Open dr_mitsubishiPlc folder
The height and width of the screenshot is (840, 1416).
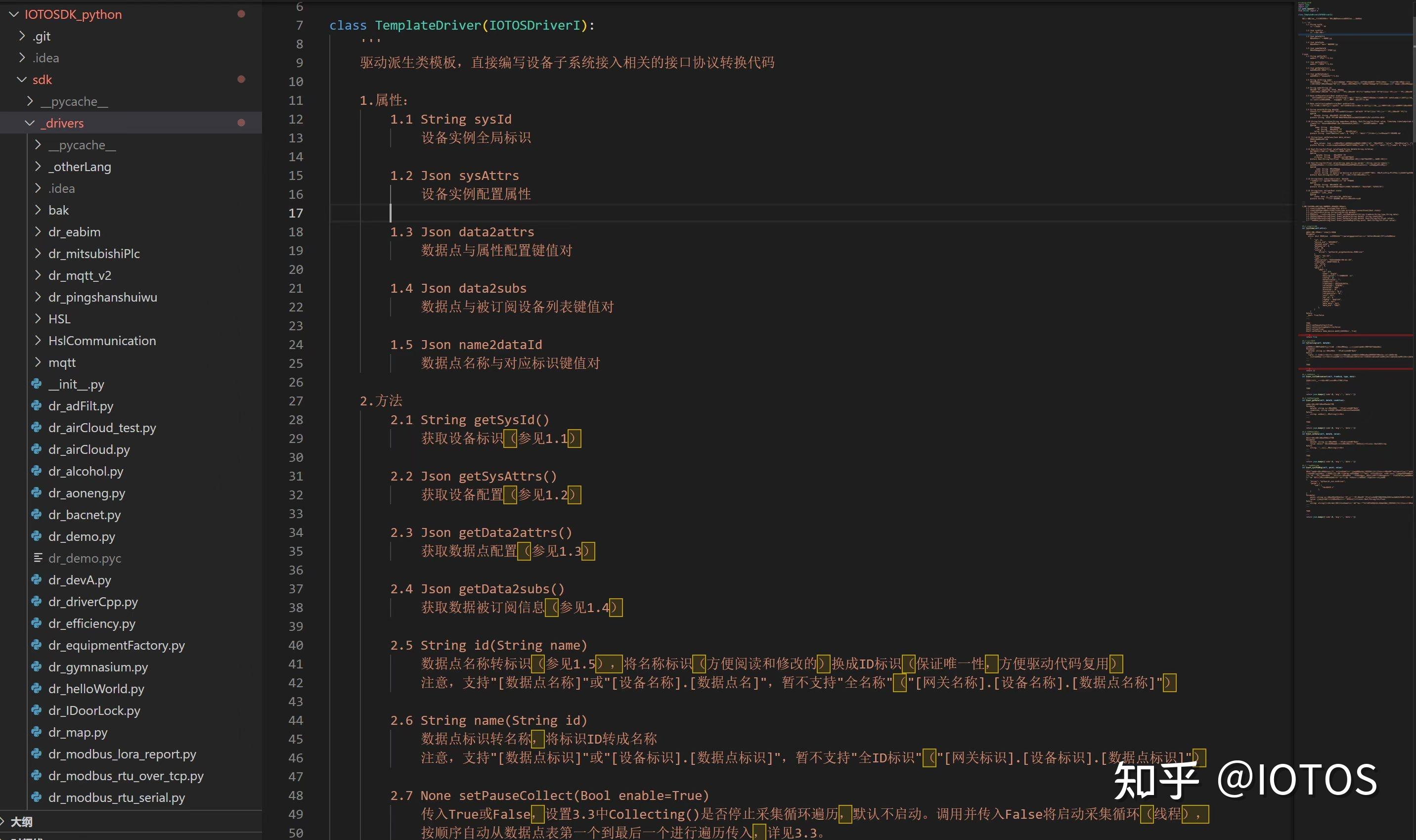[93, 253]
